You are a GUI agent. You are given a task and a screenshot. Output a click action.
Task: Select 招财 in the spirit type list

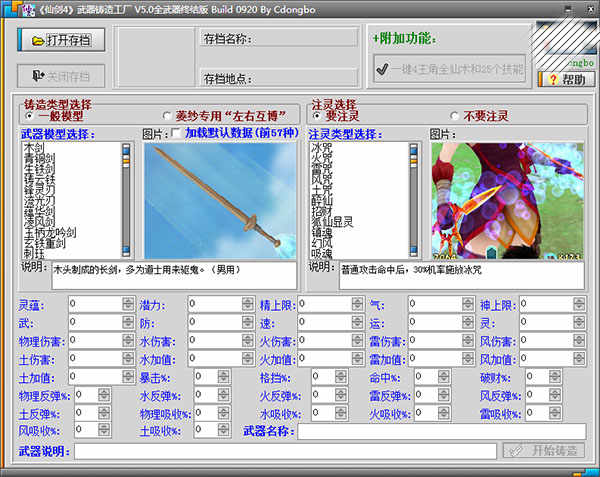[x=321, y=211]
